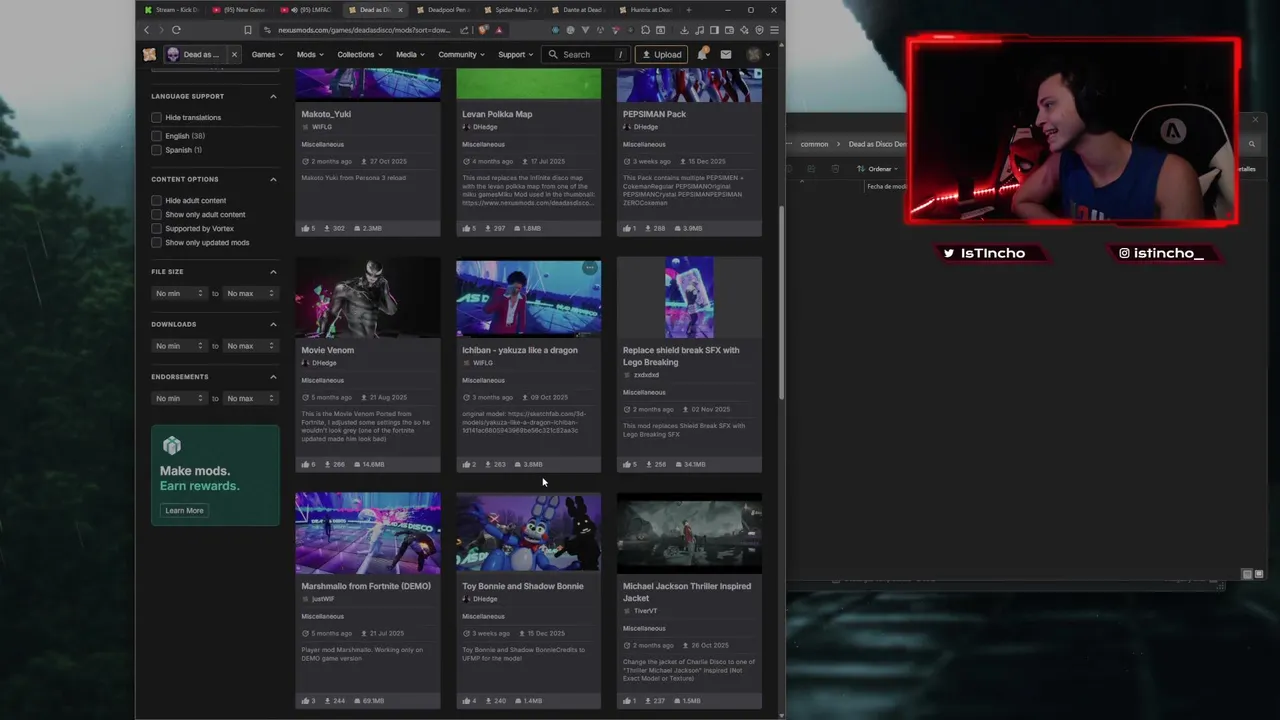Open the Support menu
The width and height of the screenshot is (1280, 720).
(515, 54)
